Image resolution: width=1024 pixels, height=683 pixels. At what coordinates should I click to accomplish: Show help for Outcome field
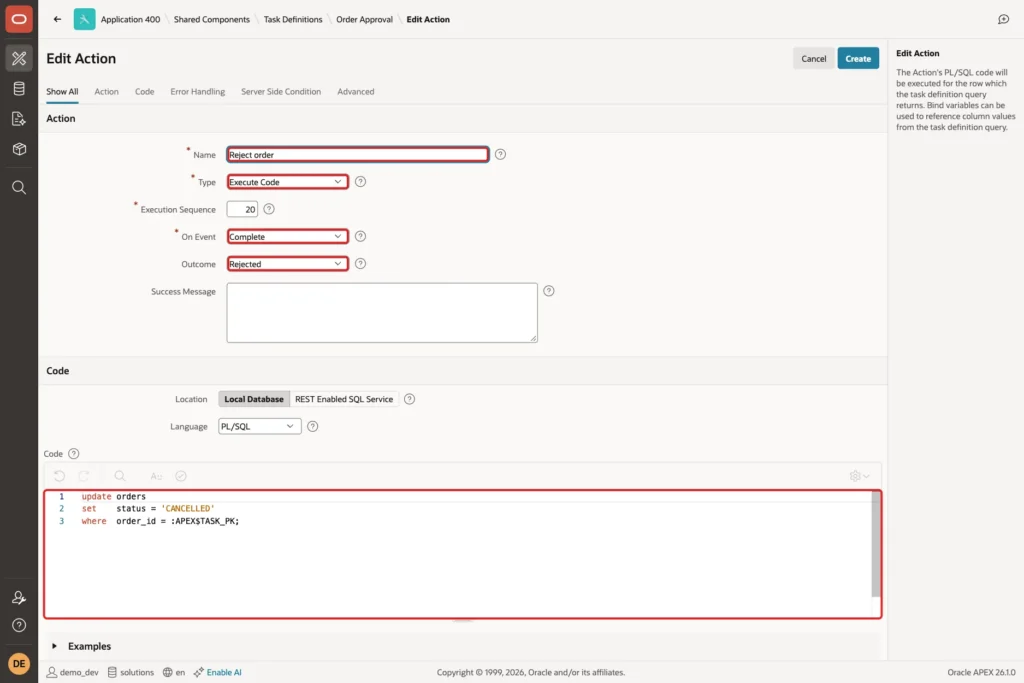point(360,264)
